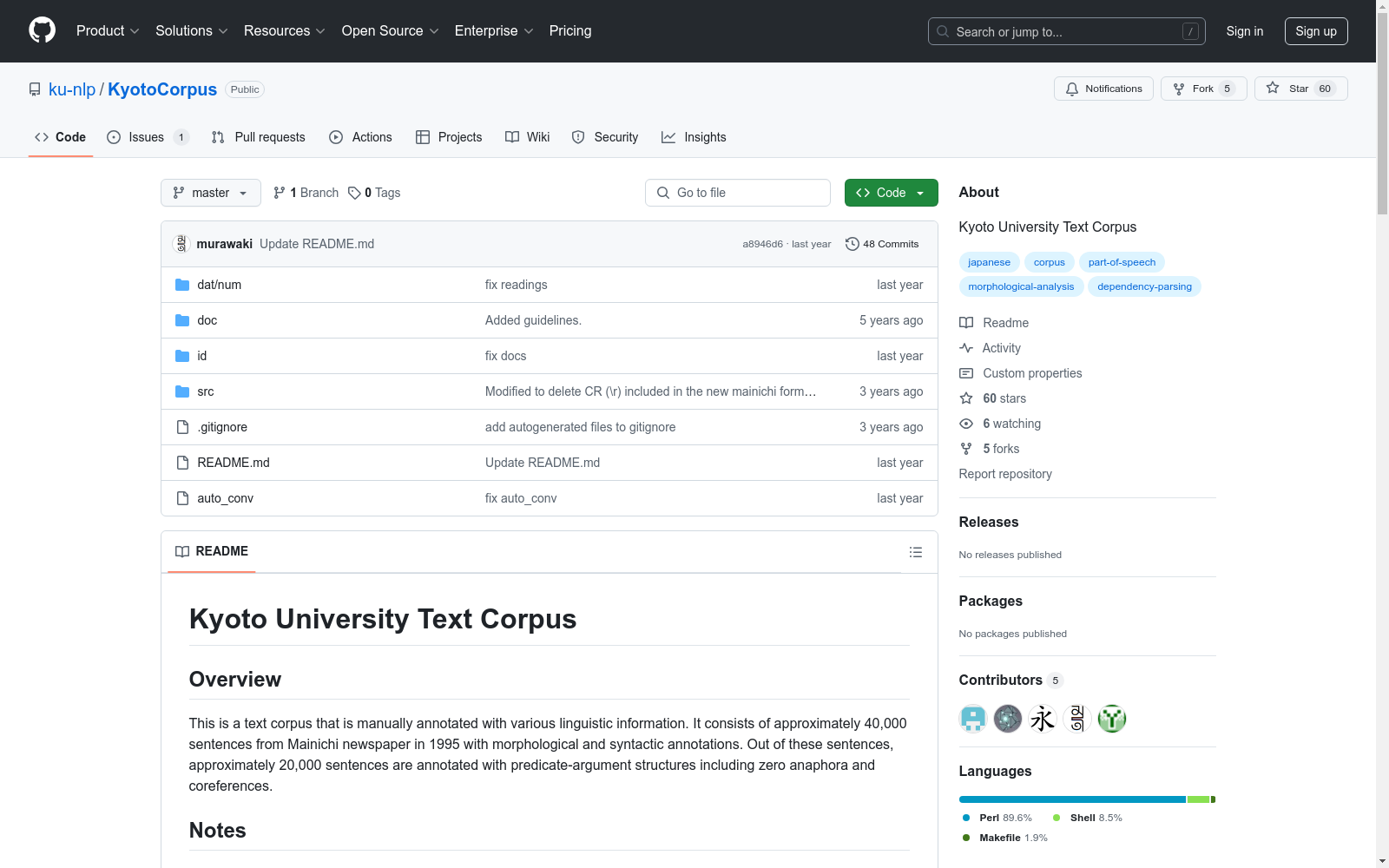The image size is (1389, 868).
Task: Open the dat/num folder icon
Action: click(x=182, y=285)
